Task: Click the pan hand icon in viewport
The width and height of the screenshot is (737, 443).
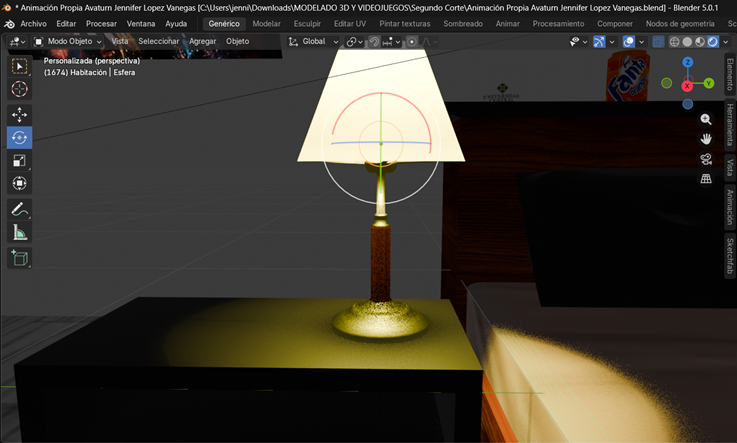Action: (x=706, y=139)
